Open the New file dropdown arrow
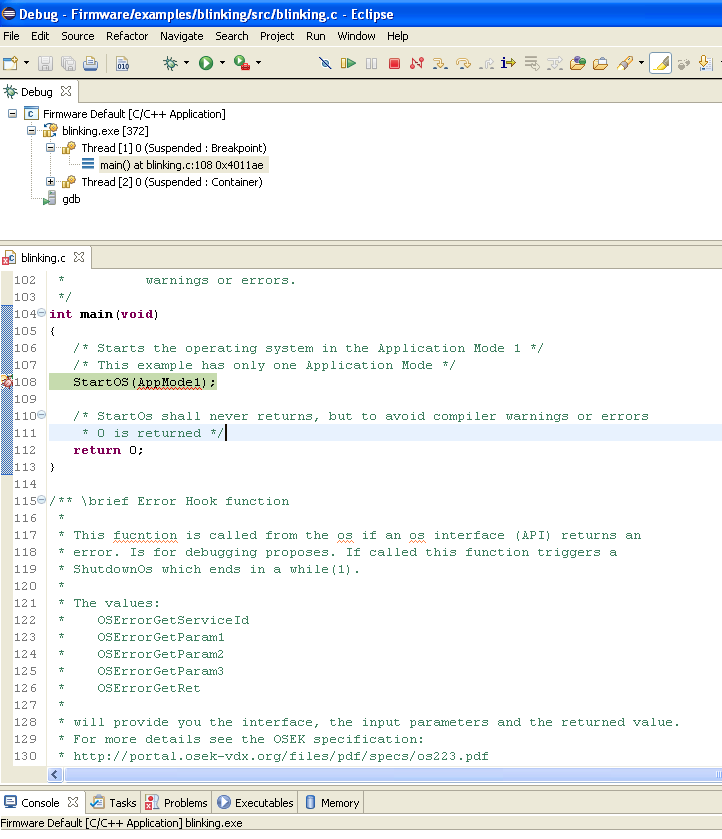 point(26,63)
